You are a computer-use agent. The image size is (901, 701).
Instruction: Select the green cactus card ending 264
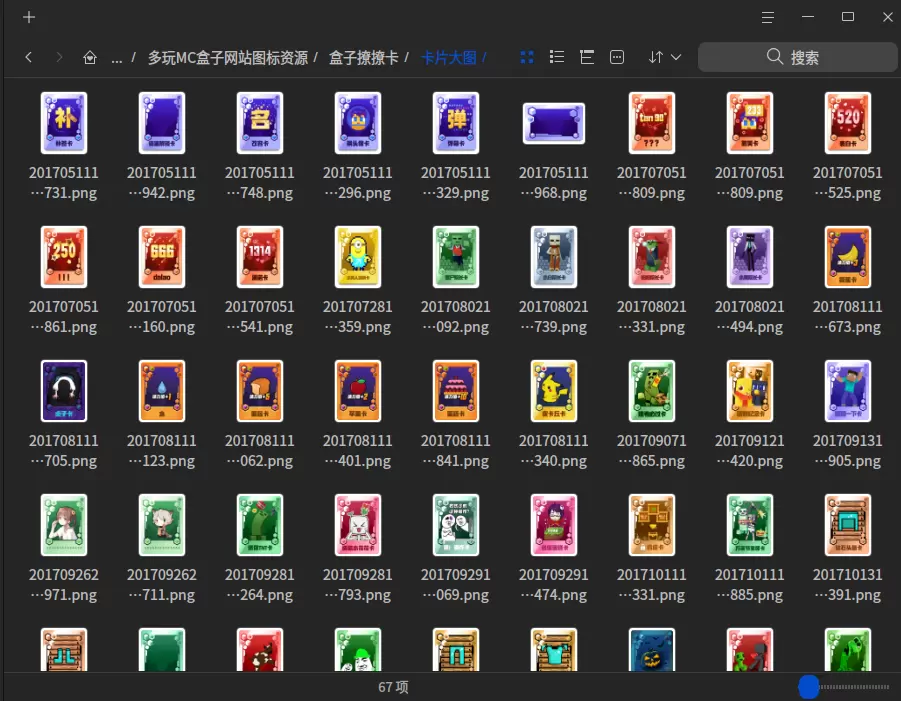click(x=260, y=525)
